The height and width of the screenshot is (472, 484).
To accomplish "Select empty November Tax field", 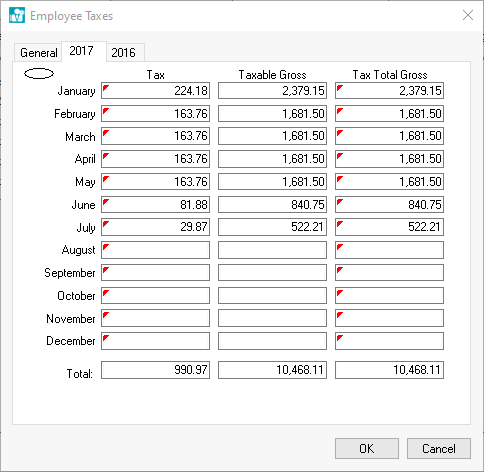I will 156,318.
